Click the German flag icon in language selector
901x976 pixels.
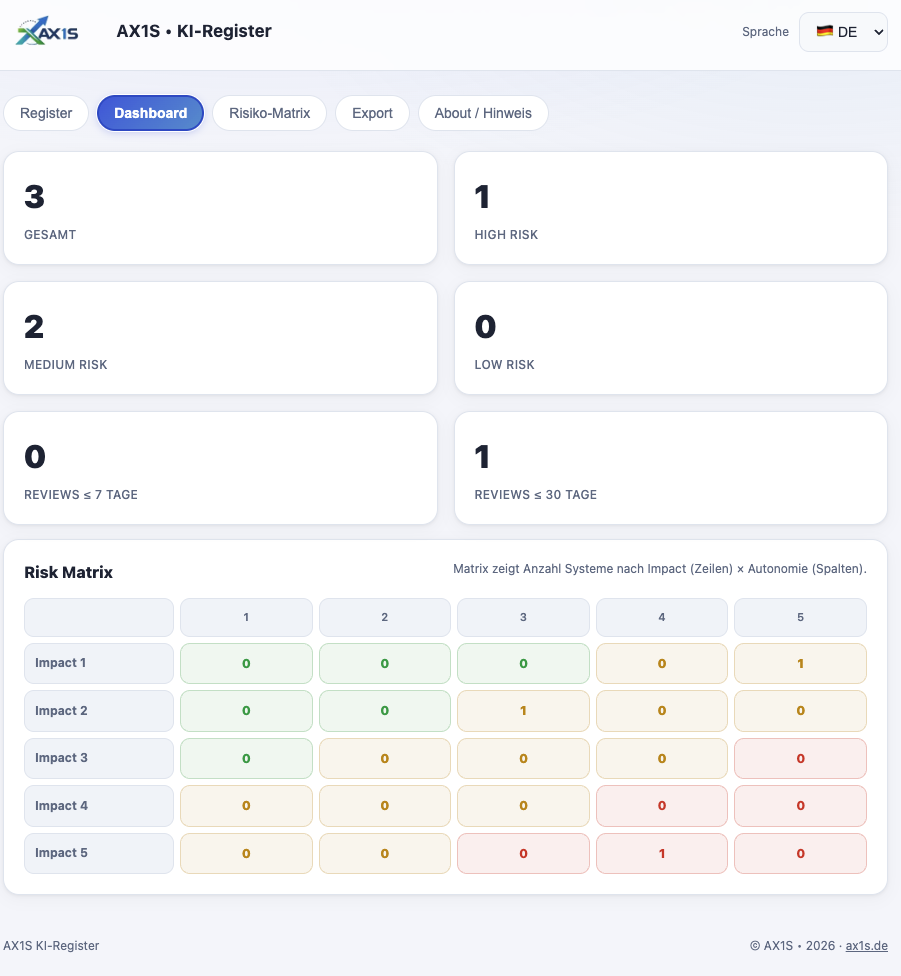pyautogui.click(x=825, y=31)
